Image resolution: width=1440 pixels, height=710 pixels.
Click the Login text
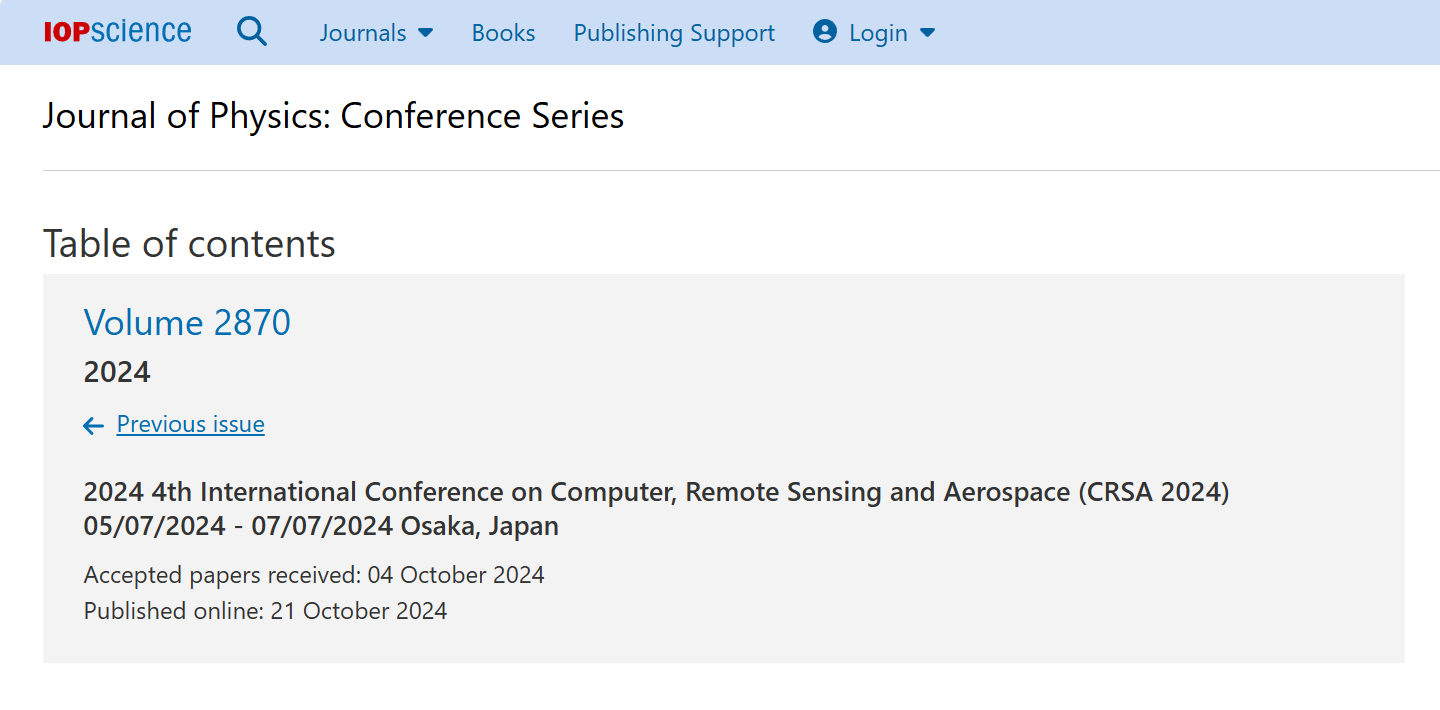point(878,33)
